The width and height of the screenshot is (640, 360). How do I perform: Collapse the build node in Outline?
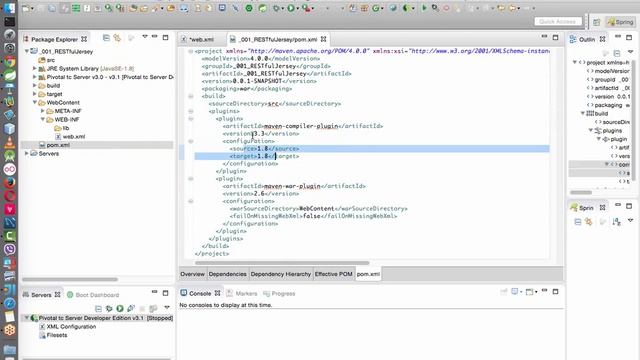tap(582, 113)
